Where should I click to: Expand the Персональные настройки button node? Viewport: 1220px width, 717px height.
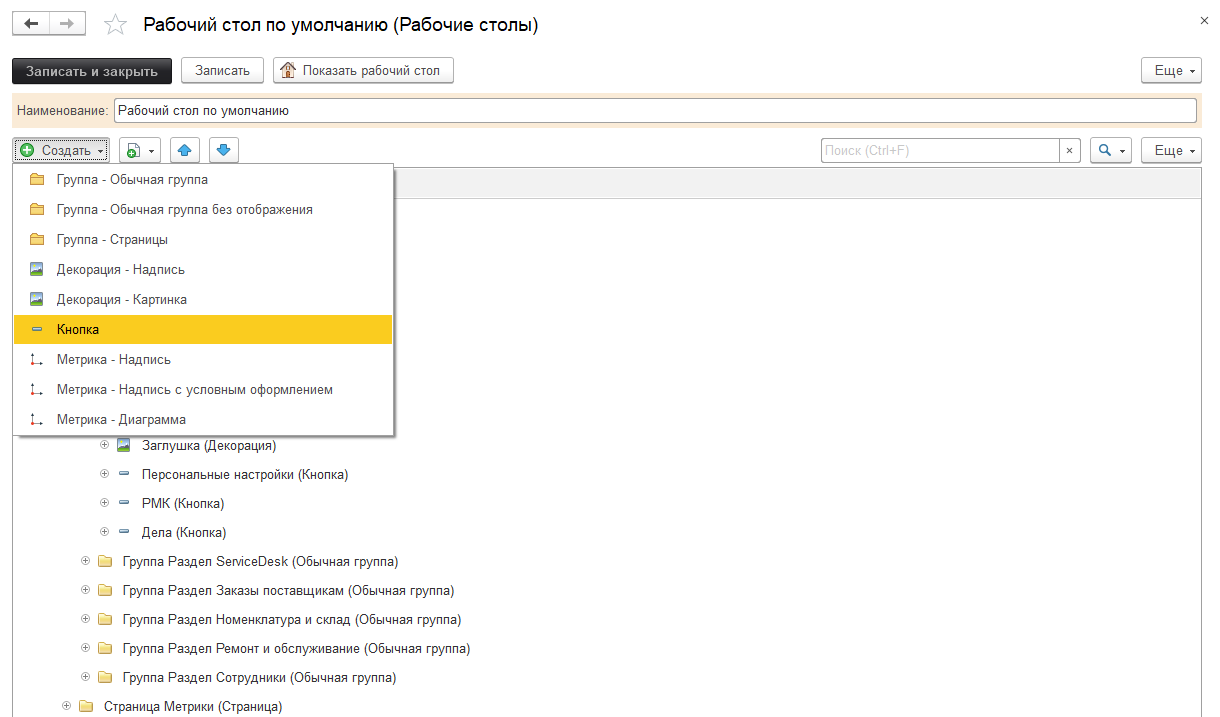pyautogui.click(x=104, y=474)
